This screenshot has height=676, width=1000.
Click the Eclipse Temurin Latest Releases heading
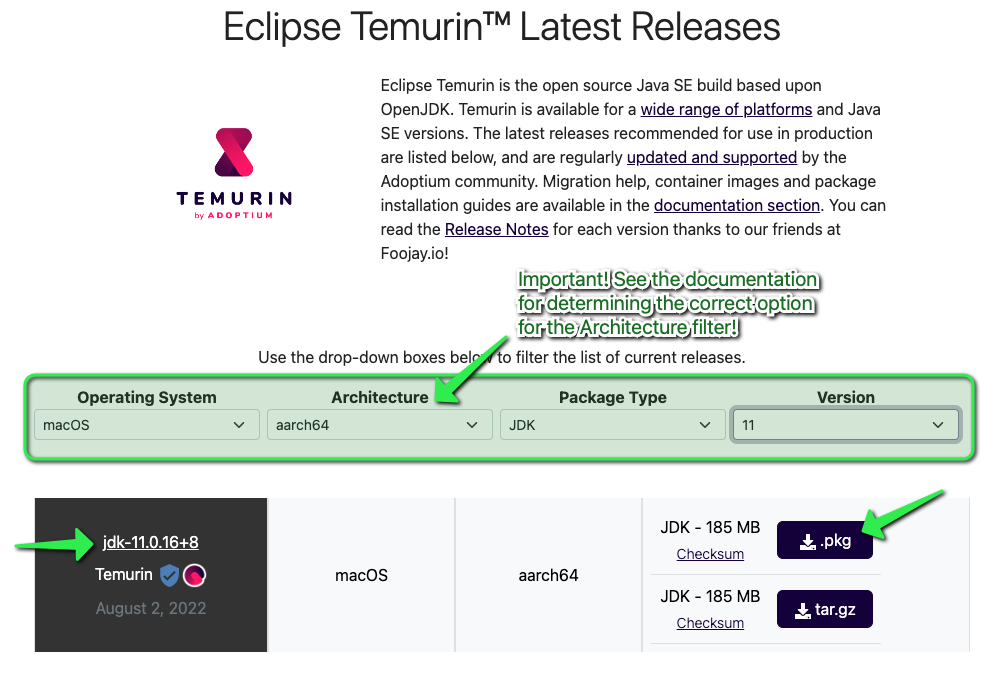[501, 27]
